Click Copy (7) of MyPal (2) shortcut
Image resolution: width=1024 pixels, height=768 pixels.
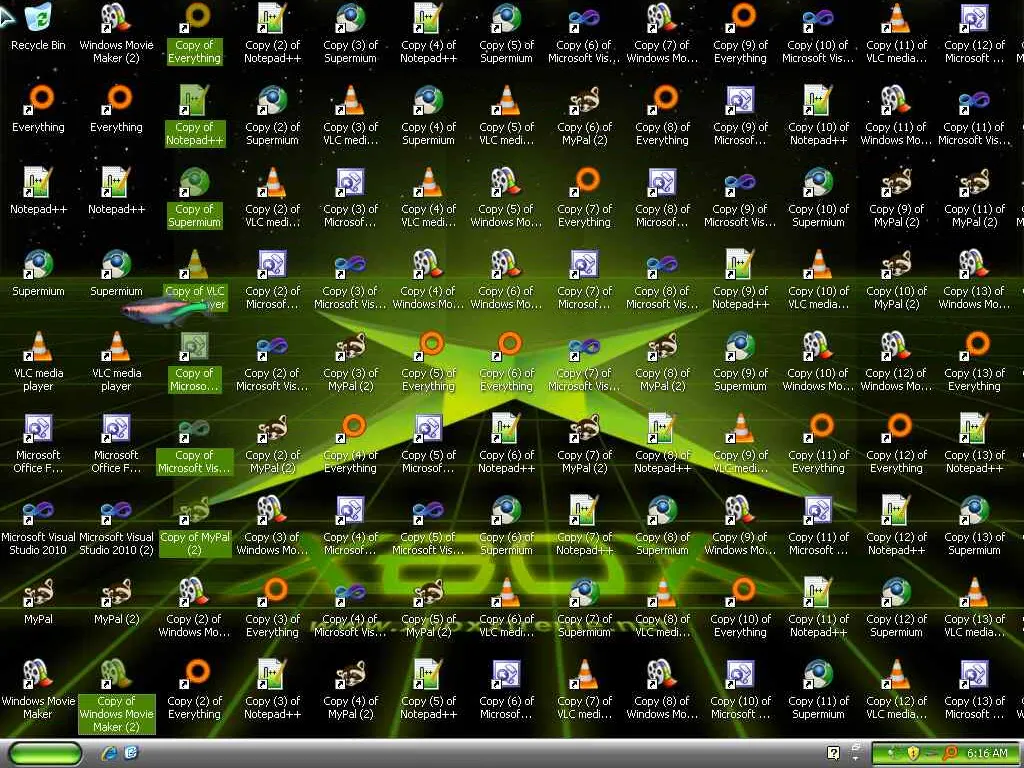point(584,443)
